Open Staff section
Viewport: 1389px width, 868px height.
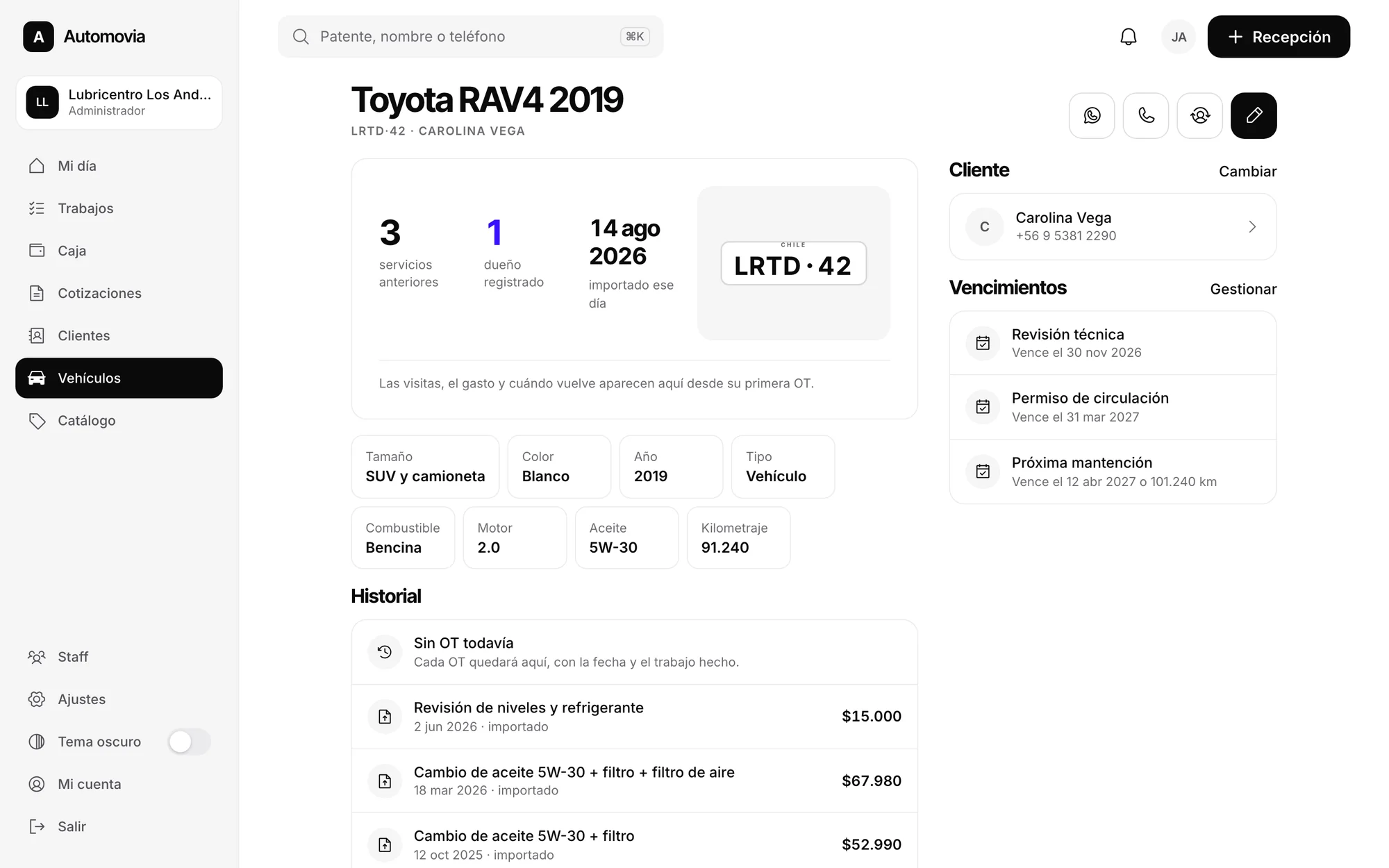[x=119, y=657]
